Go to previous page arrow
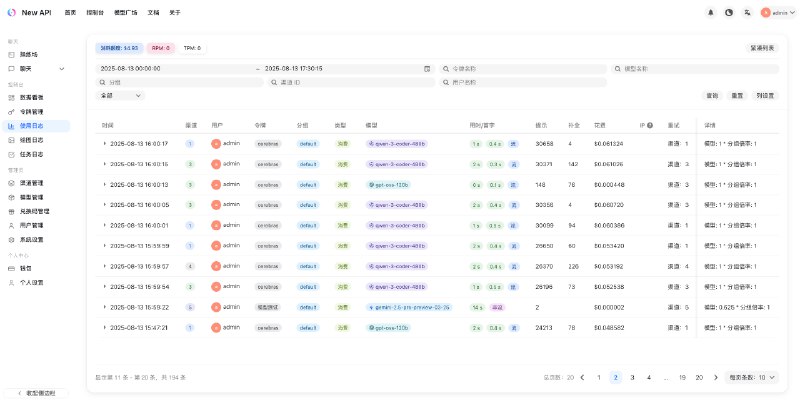This screenshot has height=400, width=800. 583,378
